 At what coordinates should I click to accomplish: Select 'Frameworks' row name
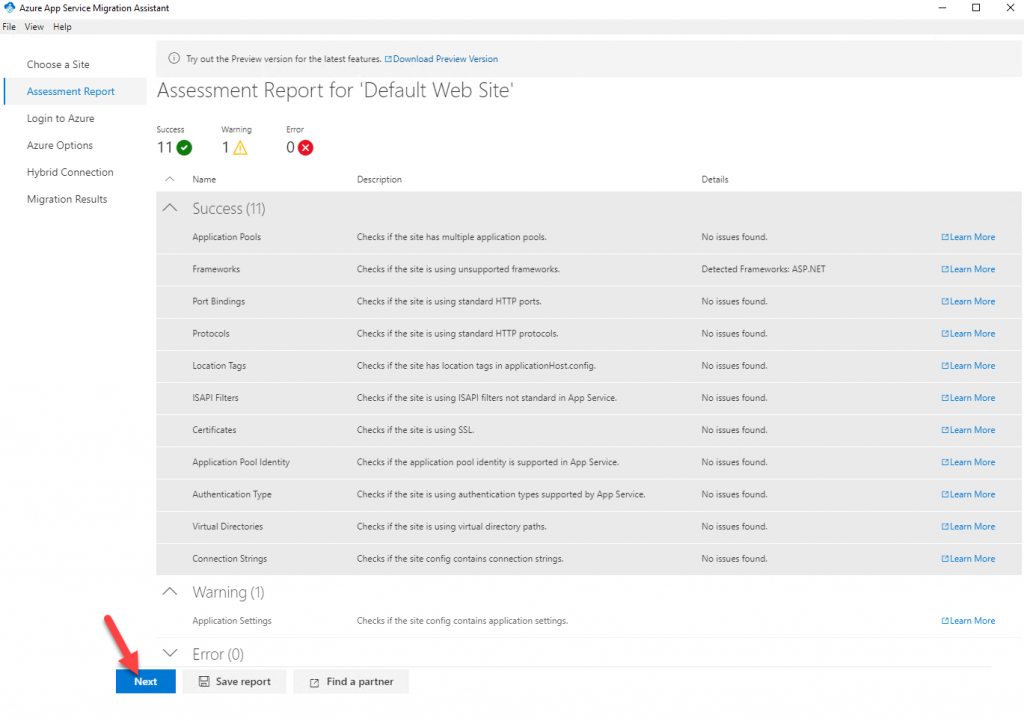216,269
